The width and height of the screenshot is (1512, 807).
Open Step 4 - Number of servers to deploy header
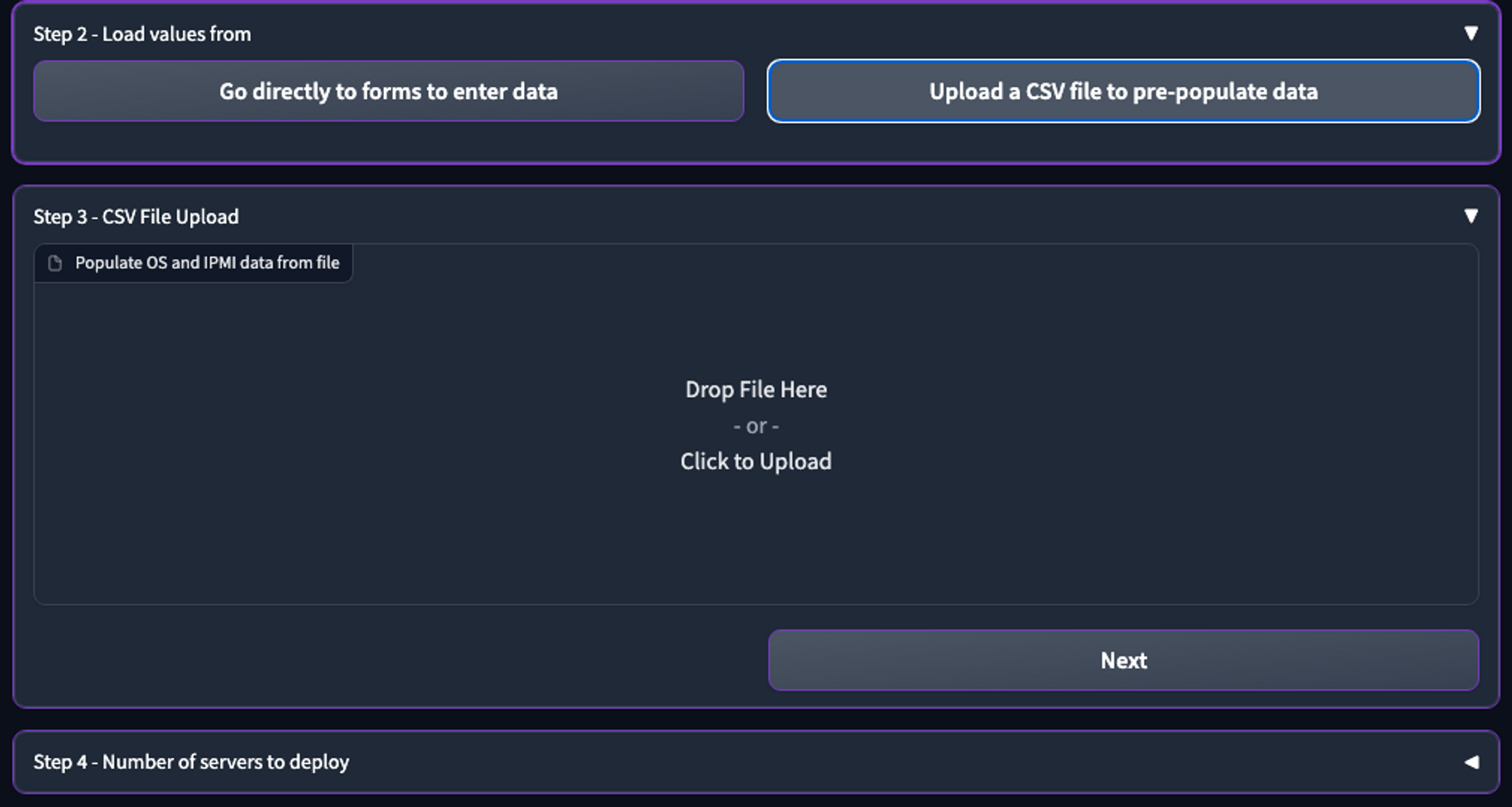(x=191, y=762)
